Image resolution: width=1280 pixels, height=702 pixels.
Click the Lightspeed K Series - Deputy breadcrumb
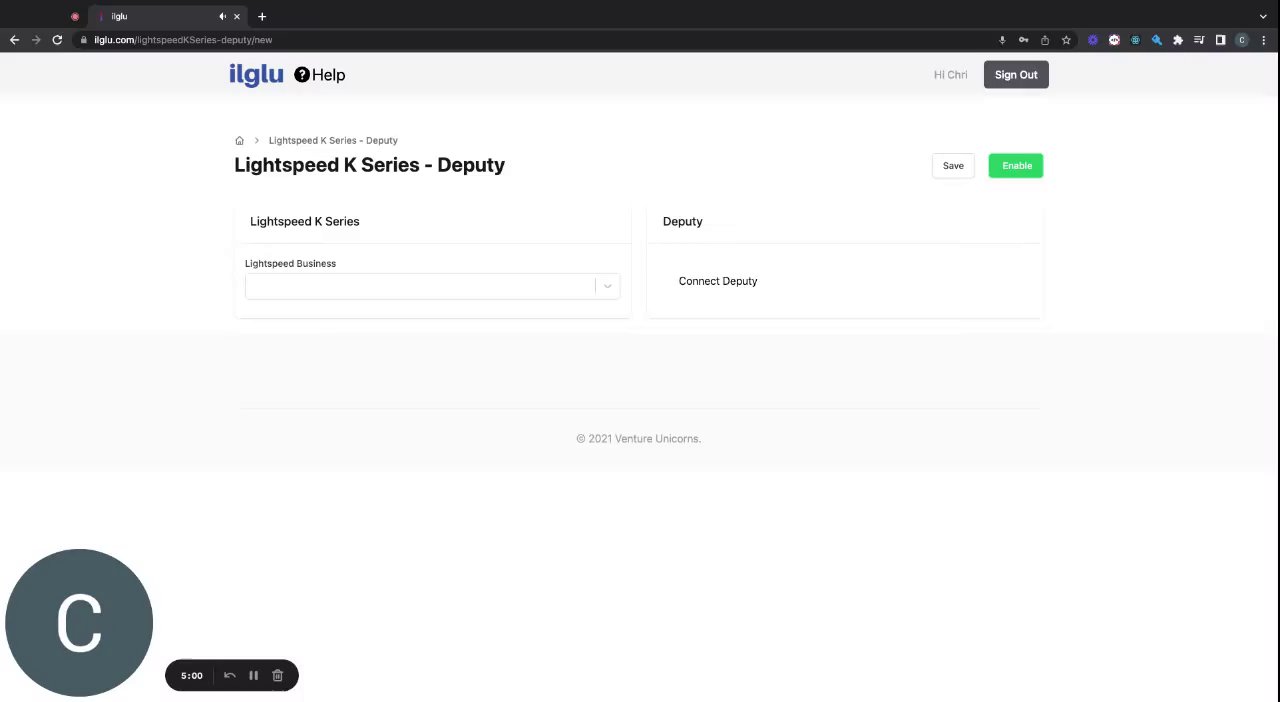333,141
